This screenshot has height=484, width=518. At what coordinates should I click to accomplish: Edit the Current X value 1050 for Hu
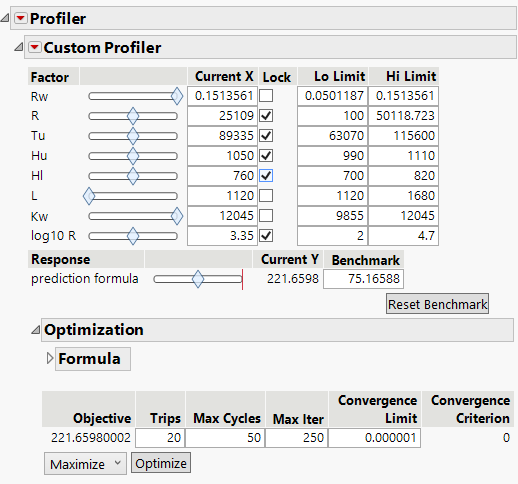223,156
